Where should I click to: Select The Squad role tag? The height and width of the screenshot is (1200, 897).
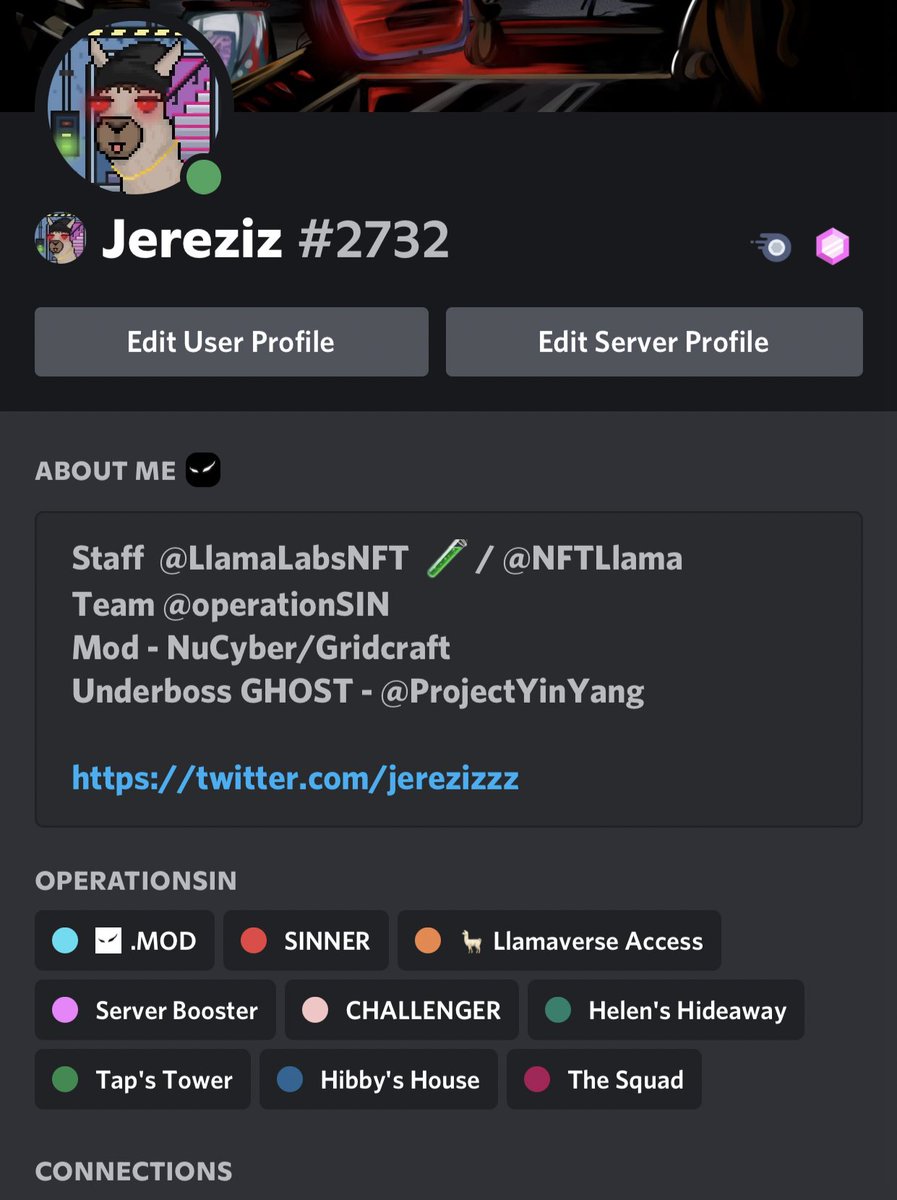point(604,1079)
